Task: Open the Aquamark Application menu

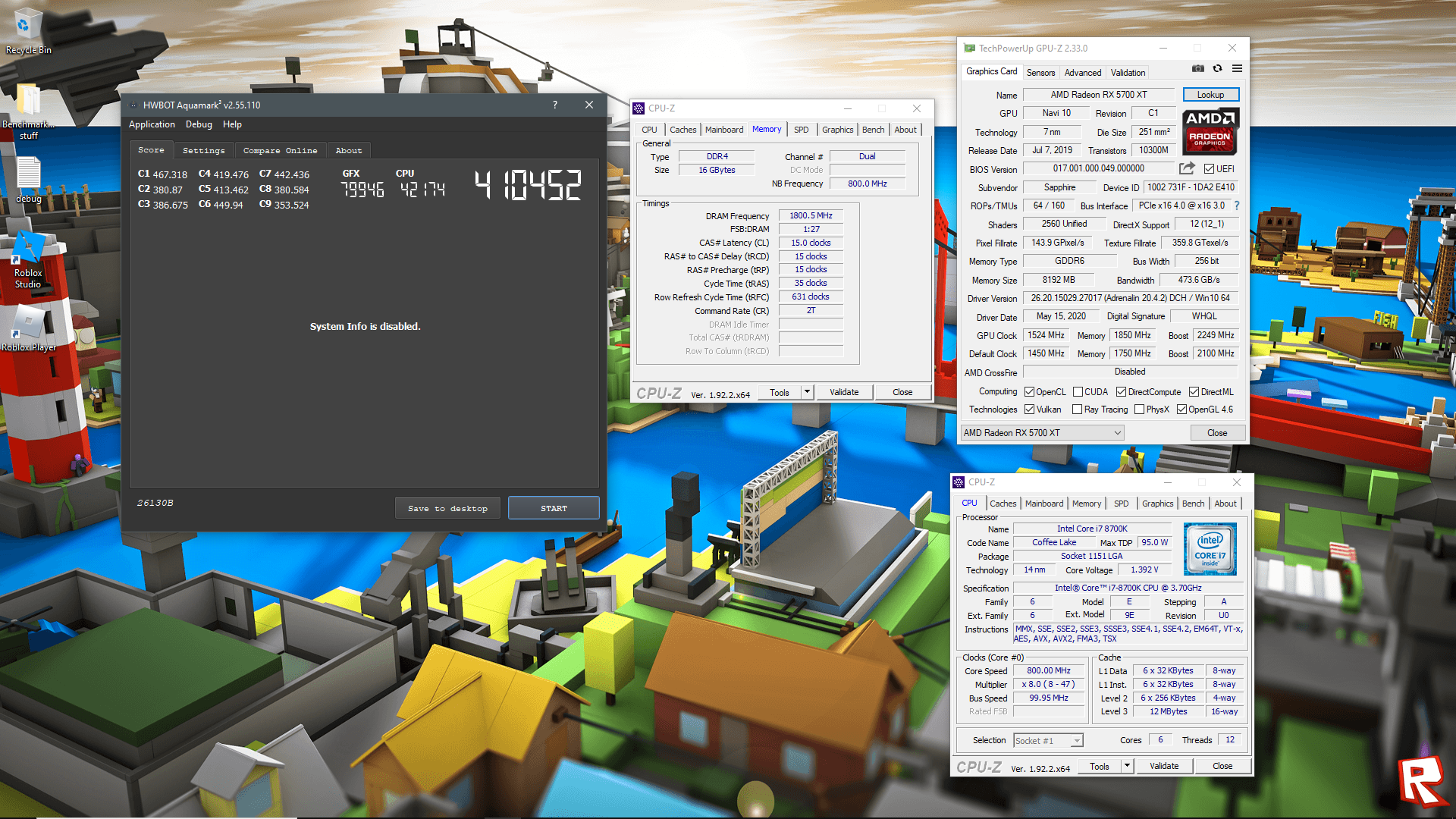Action: click(x=152, y=124)
